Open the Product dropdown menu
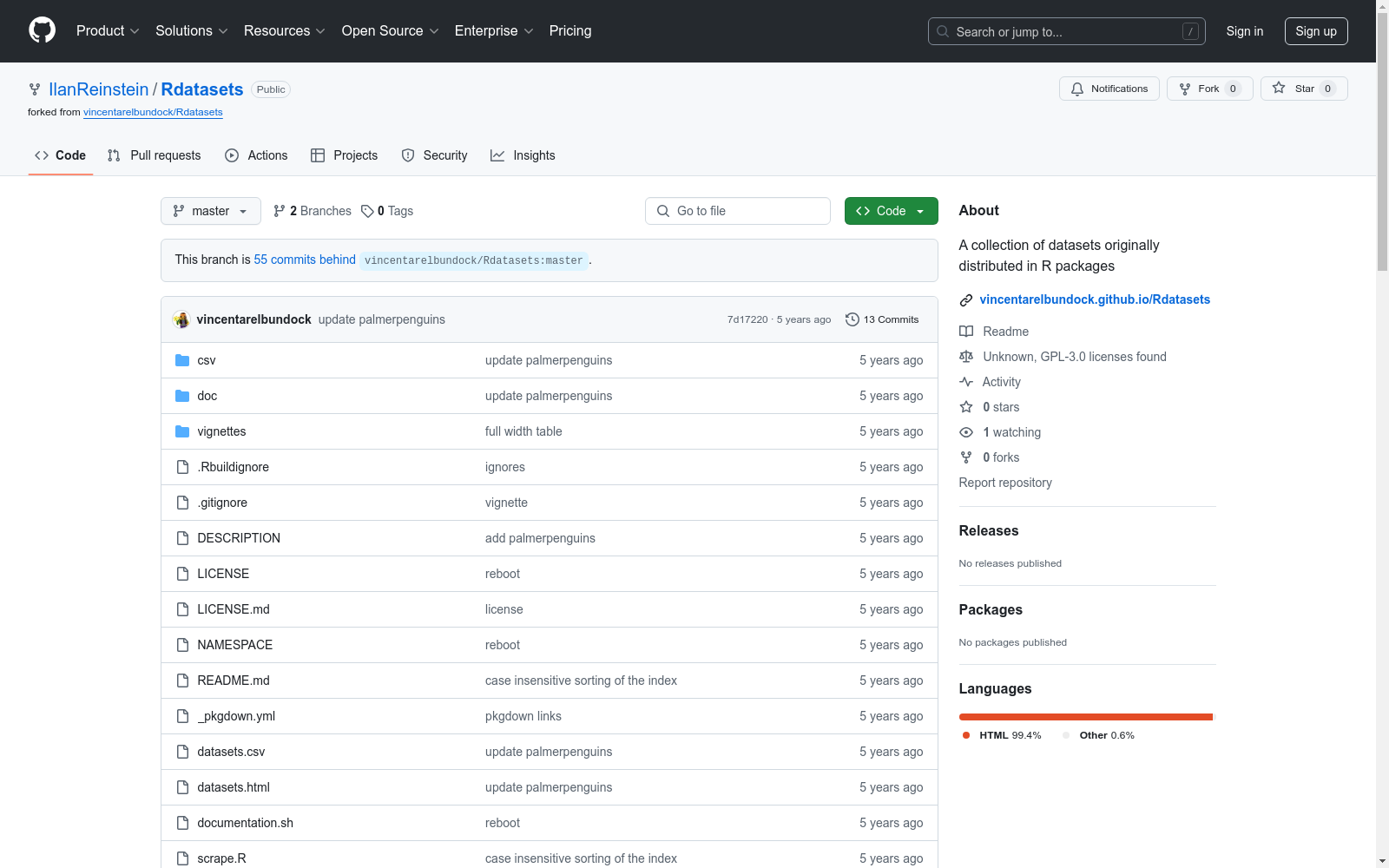The image size is (1389, 868). [x=108, y=31]
